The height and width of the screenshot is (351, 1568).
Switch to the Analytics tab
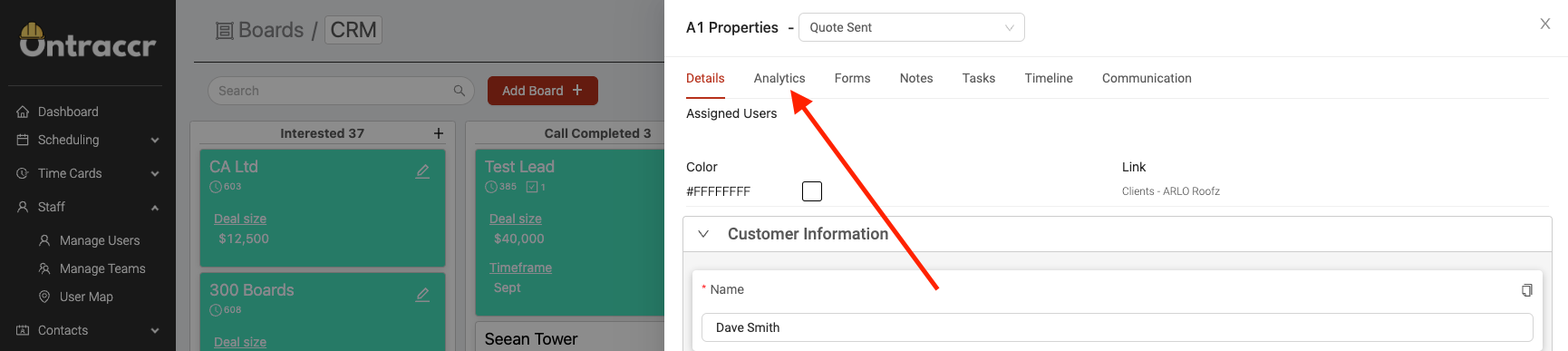coord(779,78)
